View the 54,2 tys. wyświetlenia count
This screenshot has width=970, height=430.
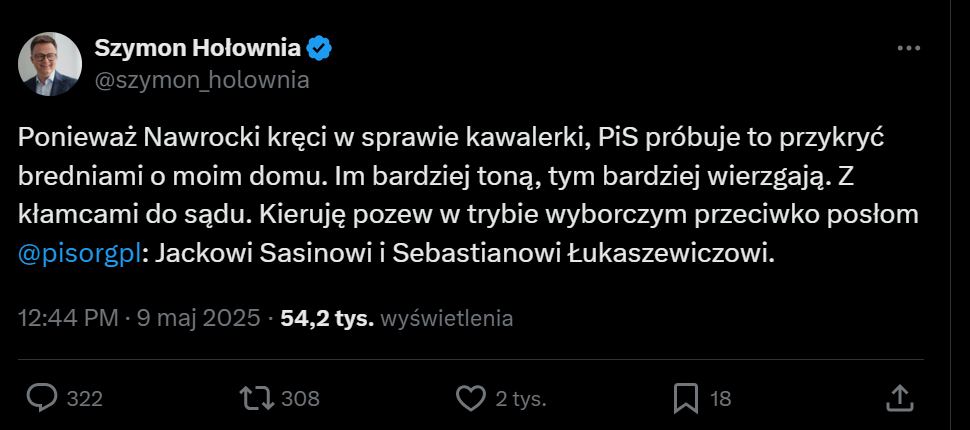327,319
